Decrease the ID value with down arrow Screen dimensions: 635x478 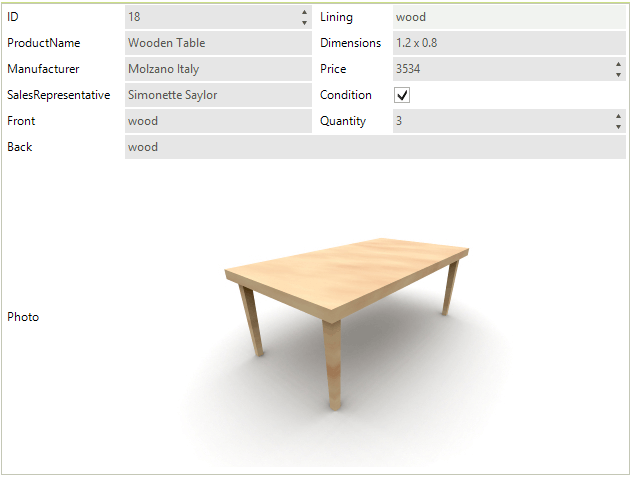(304, 23)
